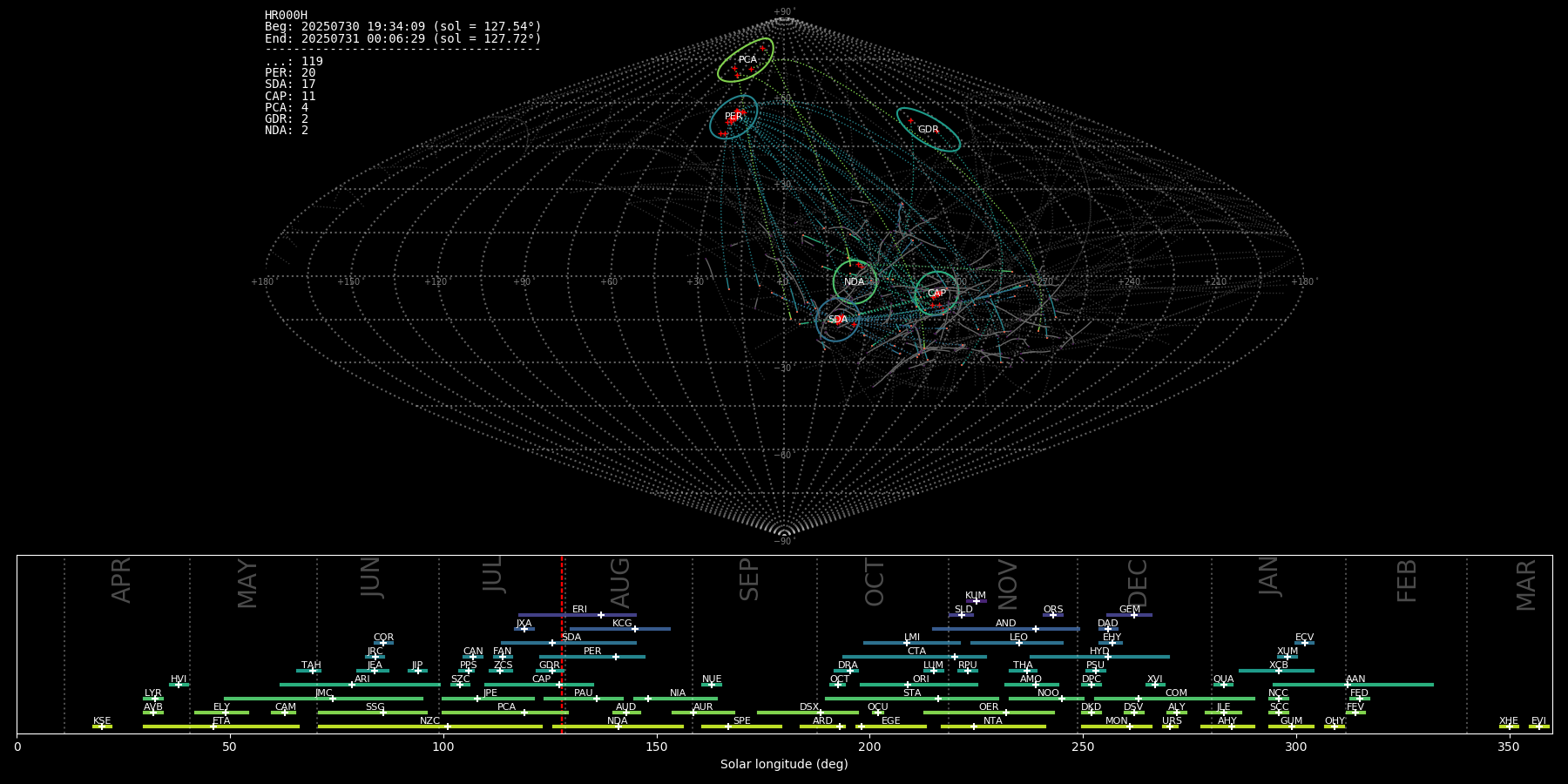Click the LYR shower bar in timeline
Image resolution: width=1568 pixels, height=784 pixels.
point(153,699)
